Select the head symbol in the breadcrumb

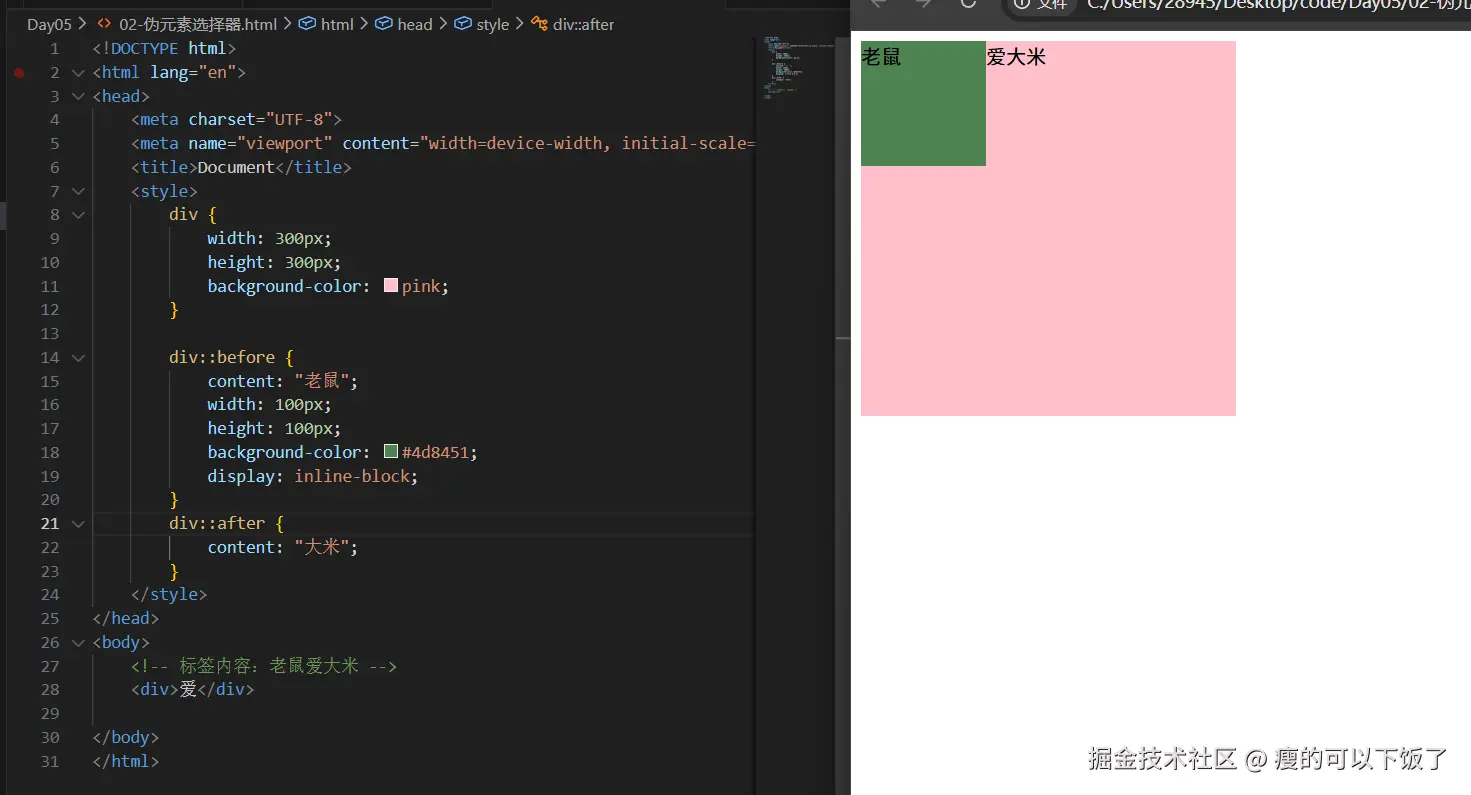pos(404,25)
